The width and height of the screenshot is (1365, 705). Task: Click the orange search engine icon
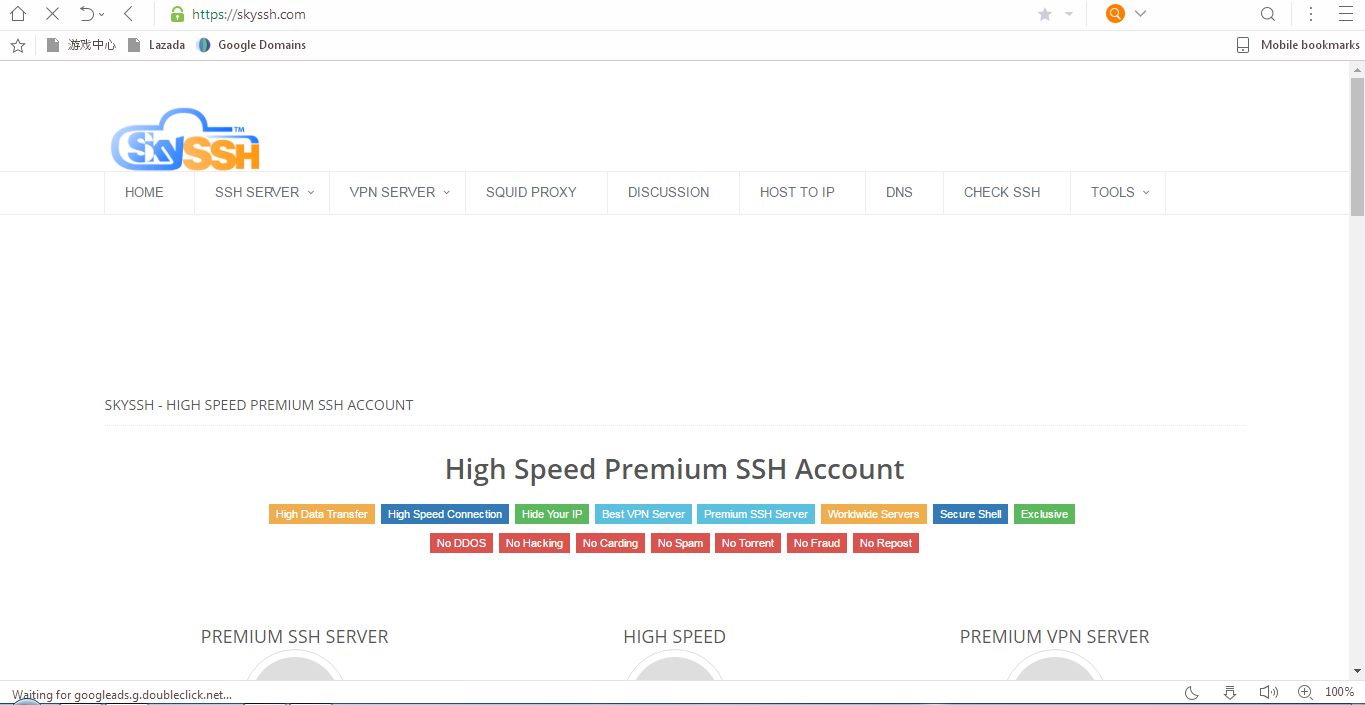[1115, 14]
